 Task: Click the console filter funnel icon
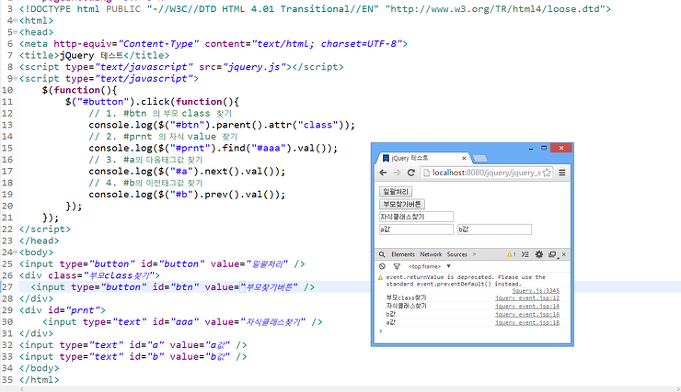[x=397, y=266]
